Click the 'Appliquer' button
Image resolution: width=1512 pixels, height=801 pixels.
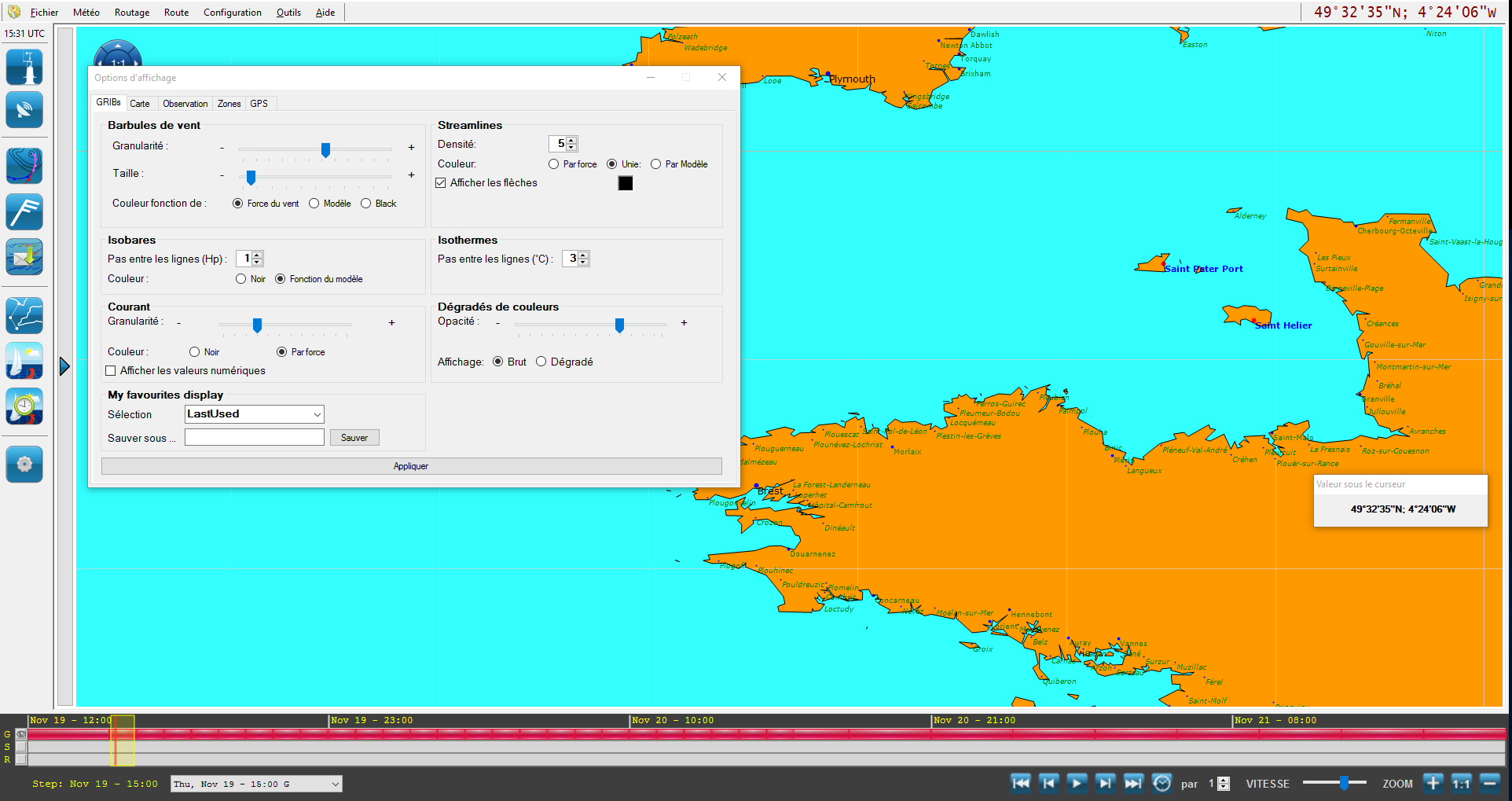point(411,466)
